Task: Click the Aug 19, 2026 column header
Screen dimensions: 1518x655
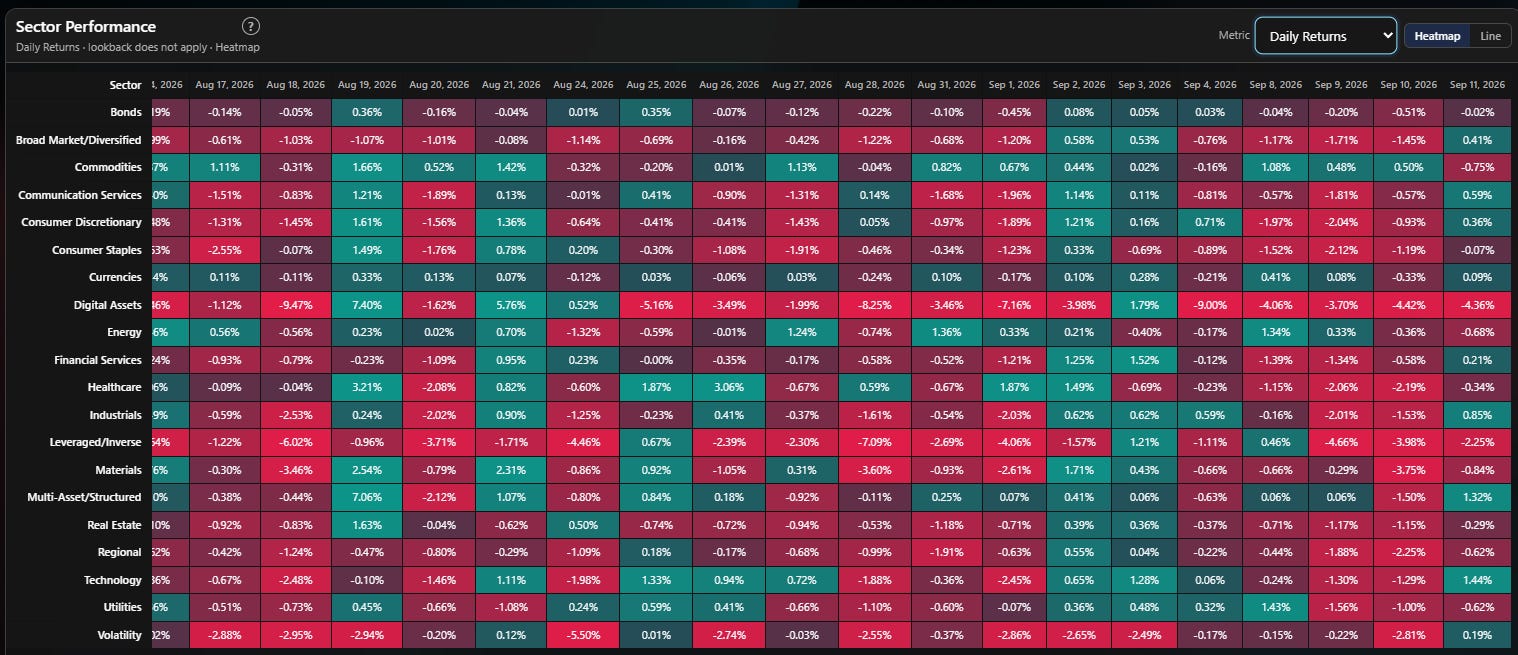Action: coord(367,85)
